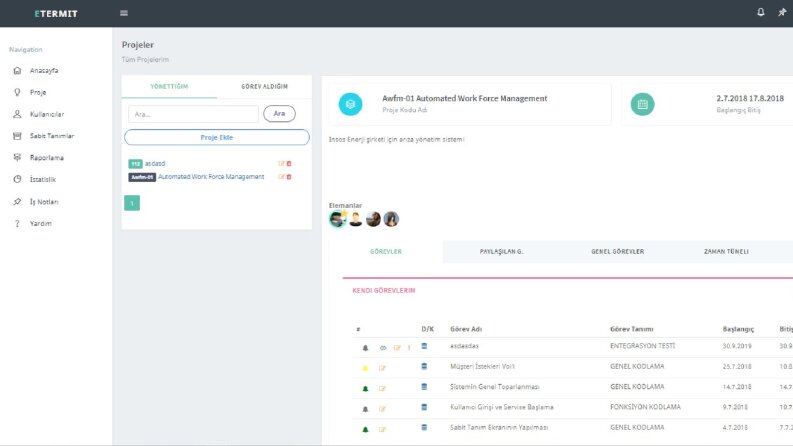Click the Görev Adı column header

466,329
